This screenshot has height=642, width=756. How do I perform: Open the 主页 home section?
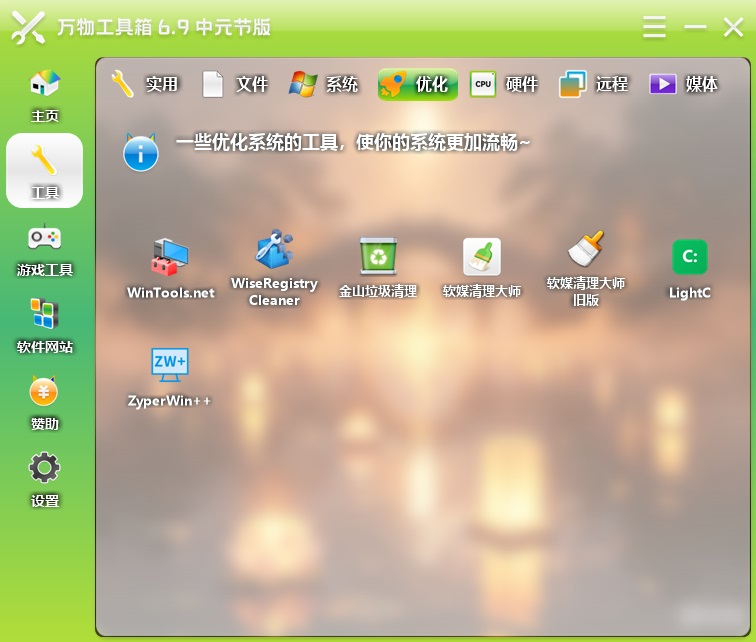44,95
